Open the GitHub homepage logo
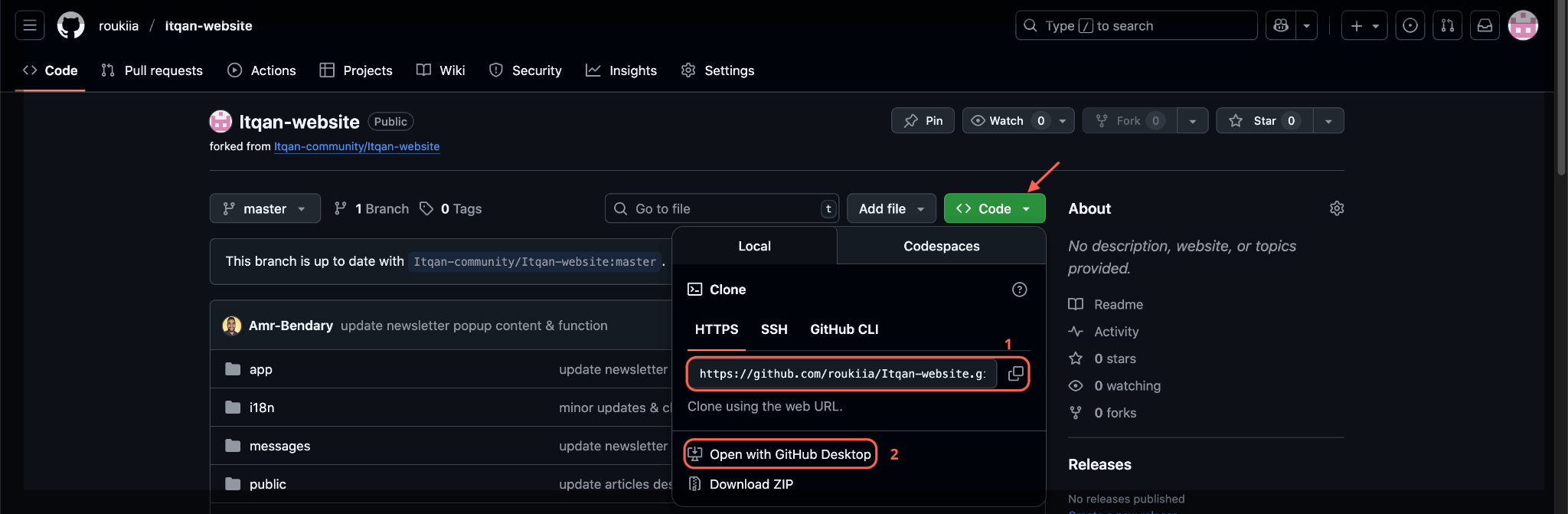The height and width of the screenshot is (514, 1568). pos(71,25)
